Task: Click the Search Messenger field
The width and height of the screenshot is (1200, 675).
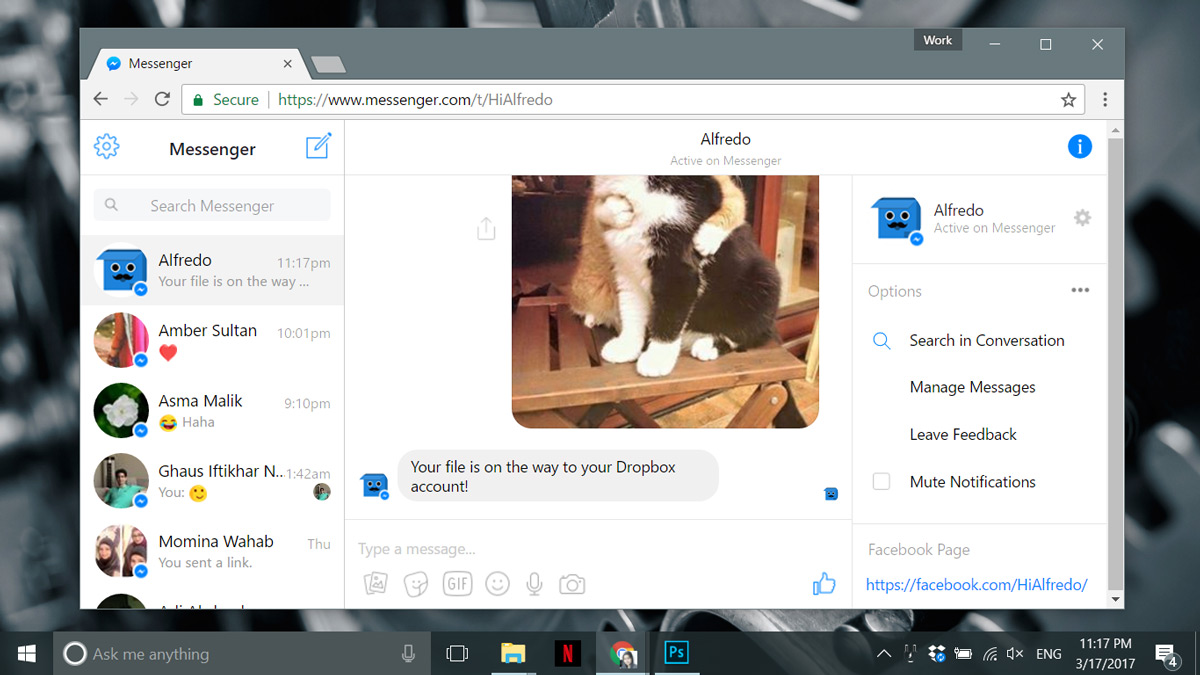Action: [212, 205]
